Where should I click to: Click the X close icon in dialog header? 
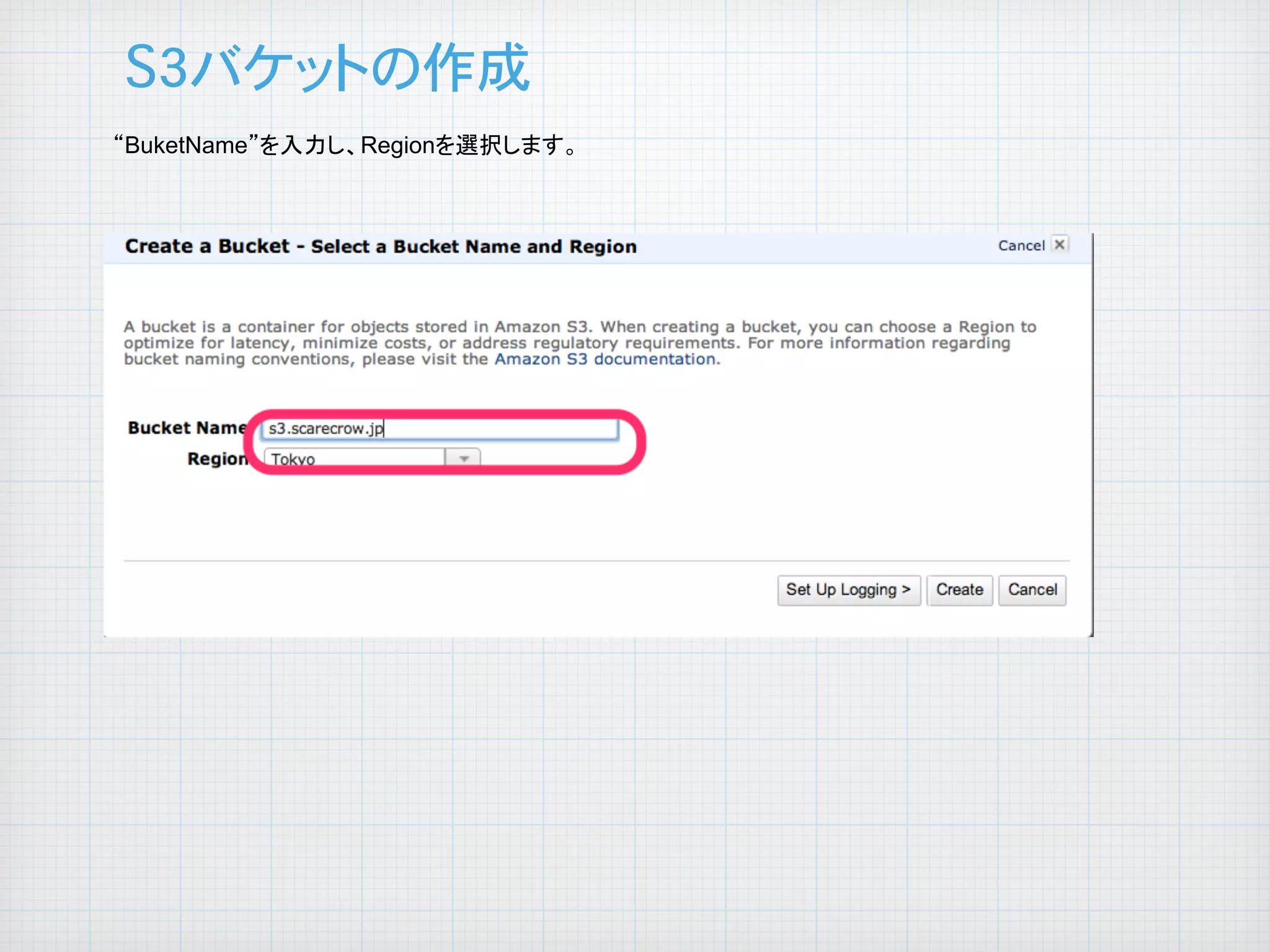pos(1060,245)
